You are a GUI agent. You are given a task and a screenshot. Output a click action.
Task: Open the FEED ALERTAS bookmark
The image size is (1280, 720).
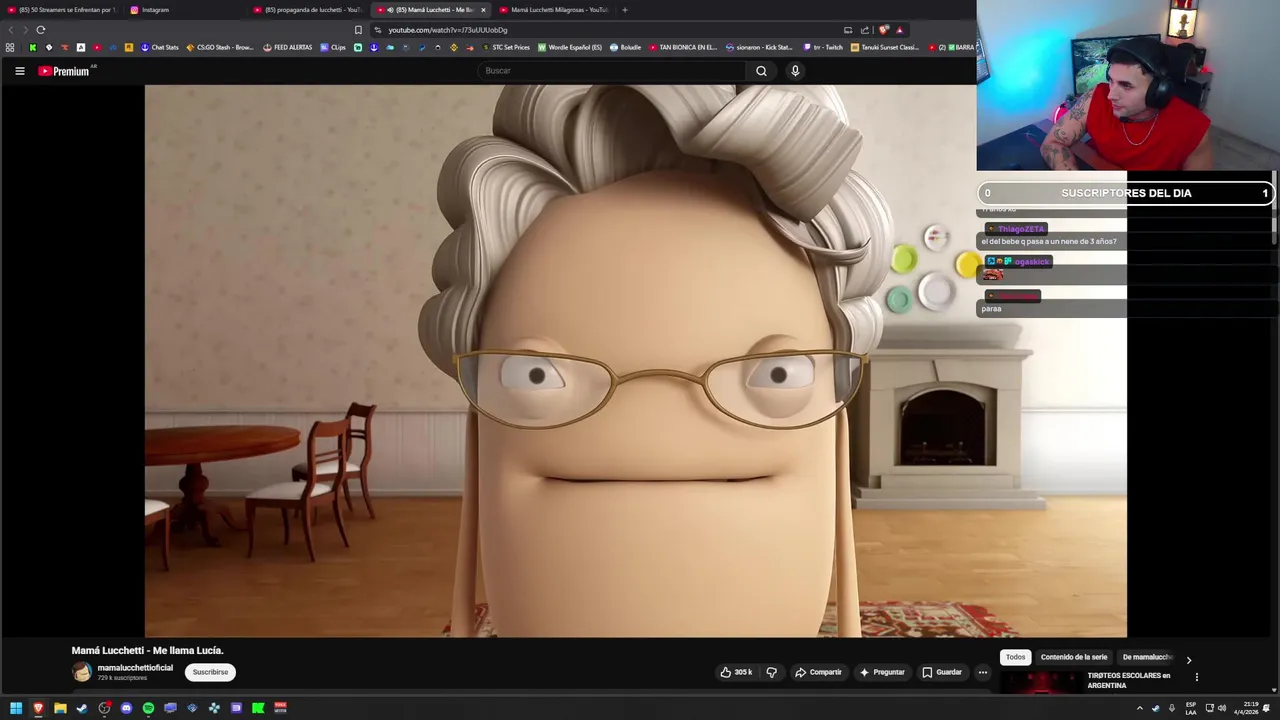(x=288, y=47)
